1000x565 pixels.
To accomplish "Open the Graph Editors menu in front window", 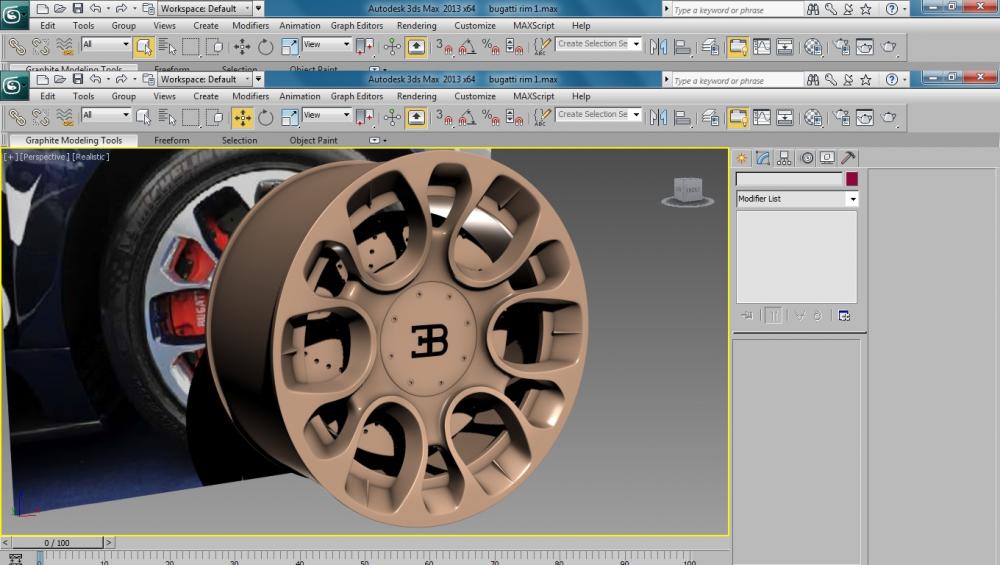I will click(x=357, y=96).
